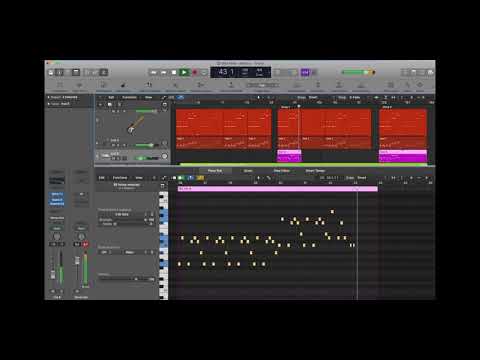Screen dimensions: 480x360
Task: Open the left channel strip Read automation pop-up
Action: [57, 229]
